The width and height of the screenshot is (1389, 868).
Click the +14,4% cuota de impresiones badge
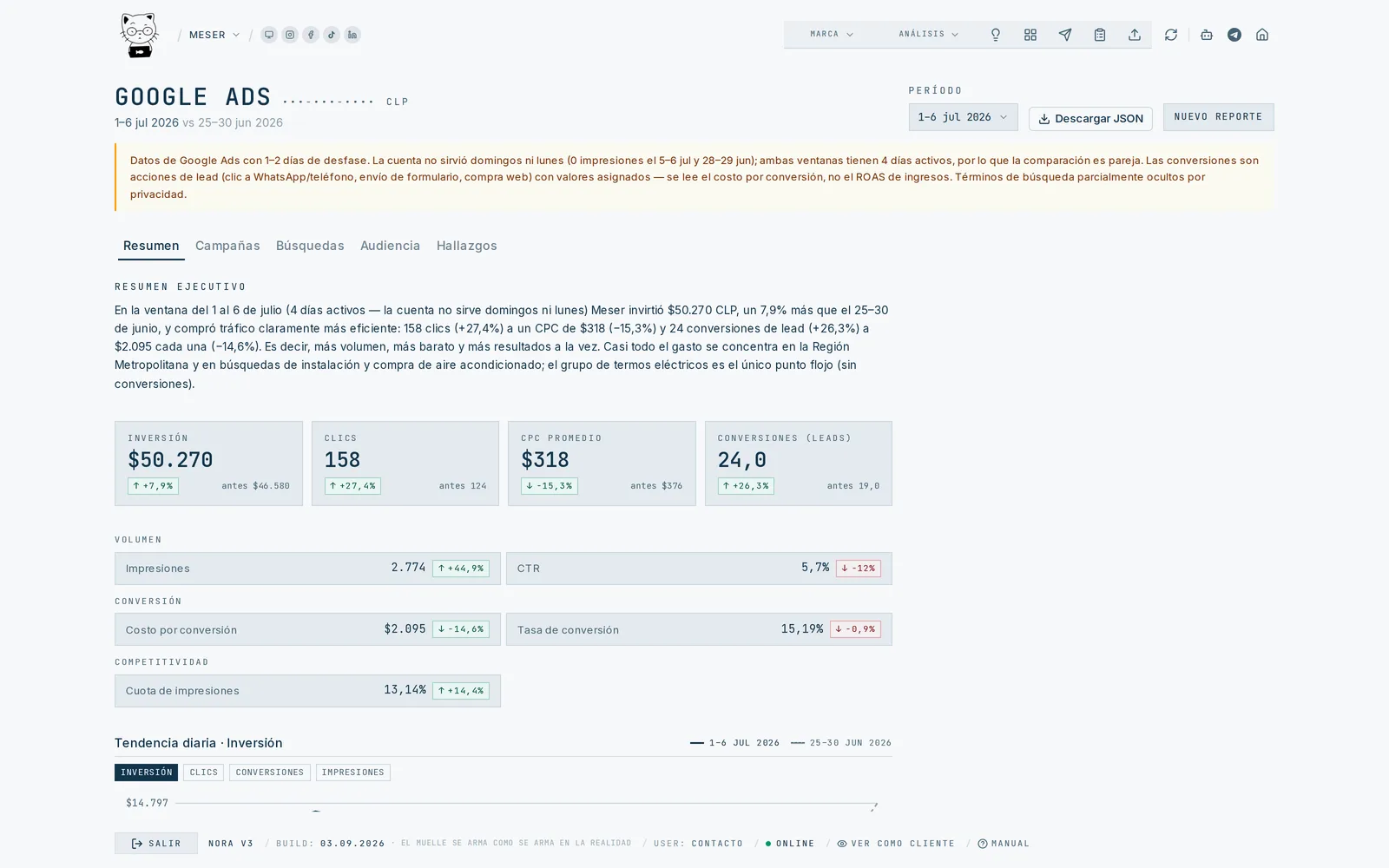tap(461, 691)
